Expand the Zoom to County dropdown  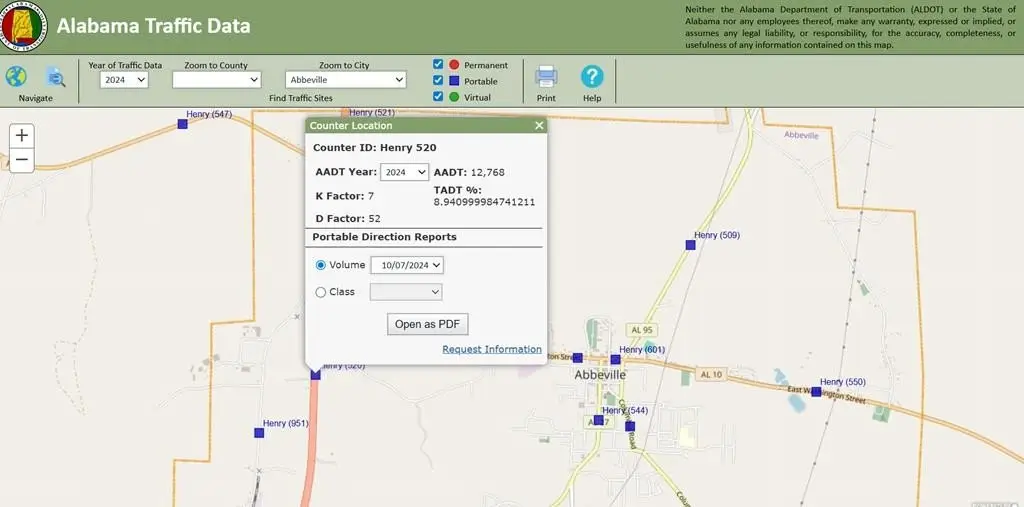click(x=216, y=80)
